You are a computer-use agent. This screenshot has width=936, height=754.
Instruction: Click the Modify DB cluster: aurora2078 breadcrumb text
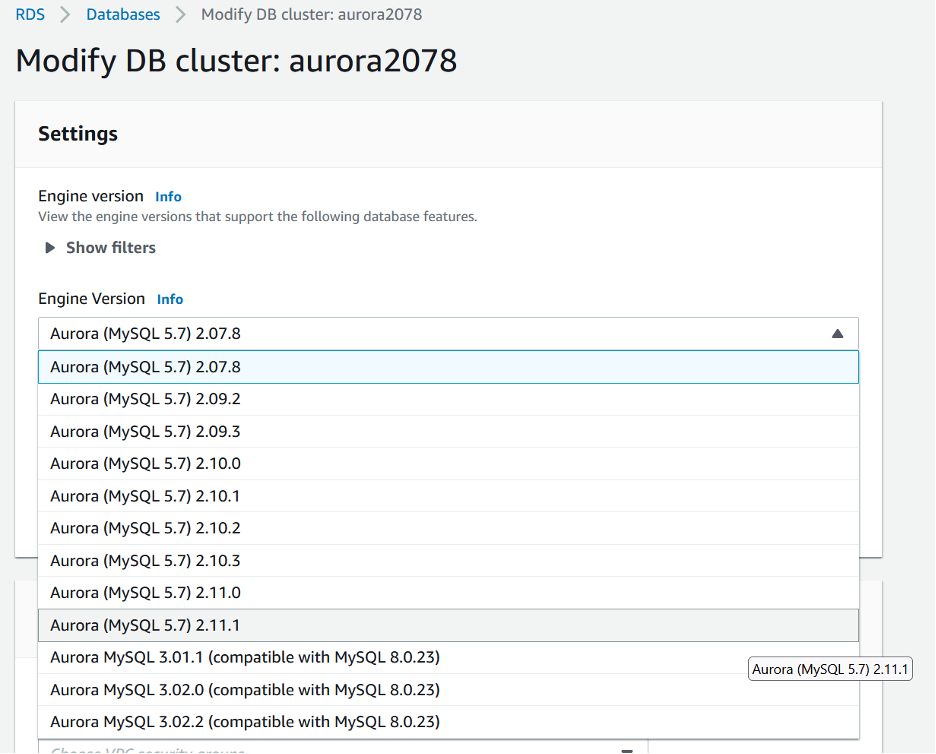pos(312,14)
